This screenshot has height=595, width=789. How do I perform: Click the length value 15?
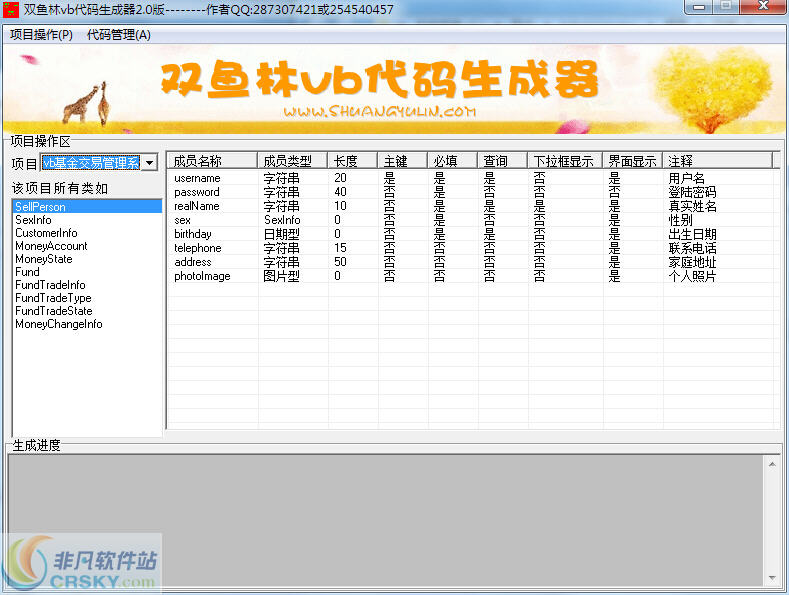[340, 248]
